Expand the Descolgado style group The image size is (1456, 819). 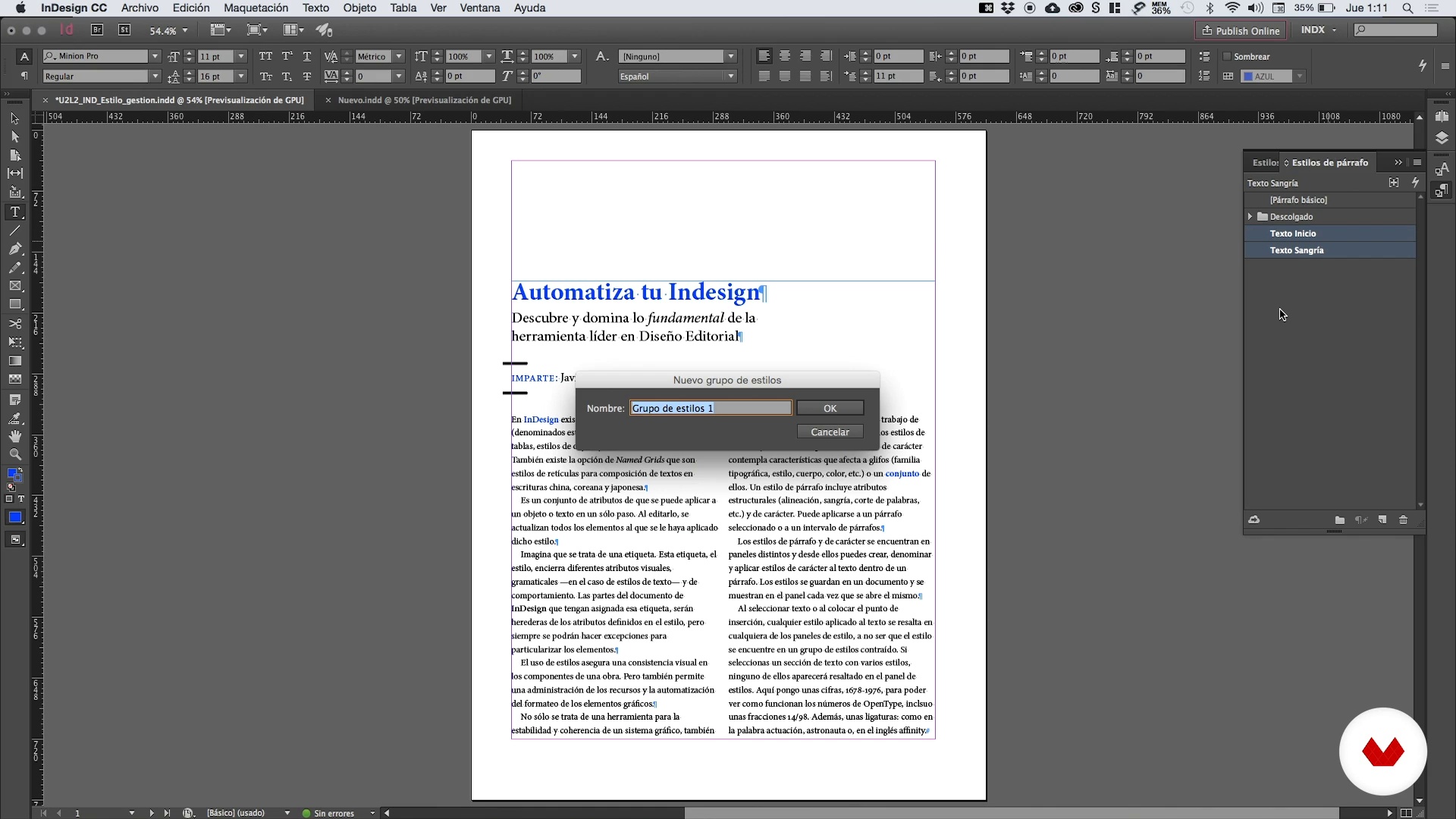(x=1250, y=217)
